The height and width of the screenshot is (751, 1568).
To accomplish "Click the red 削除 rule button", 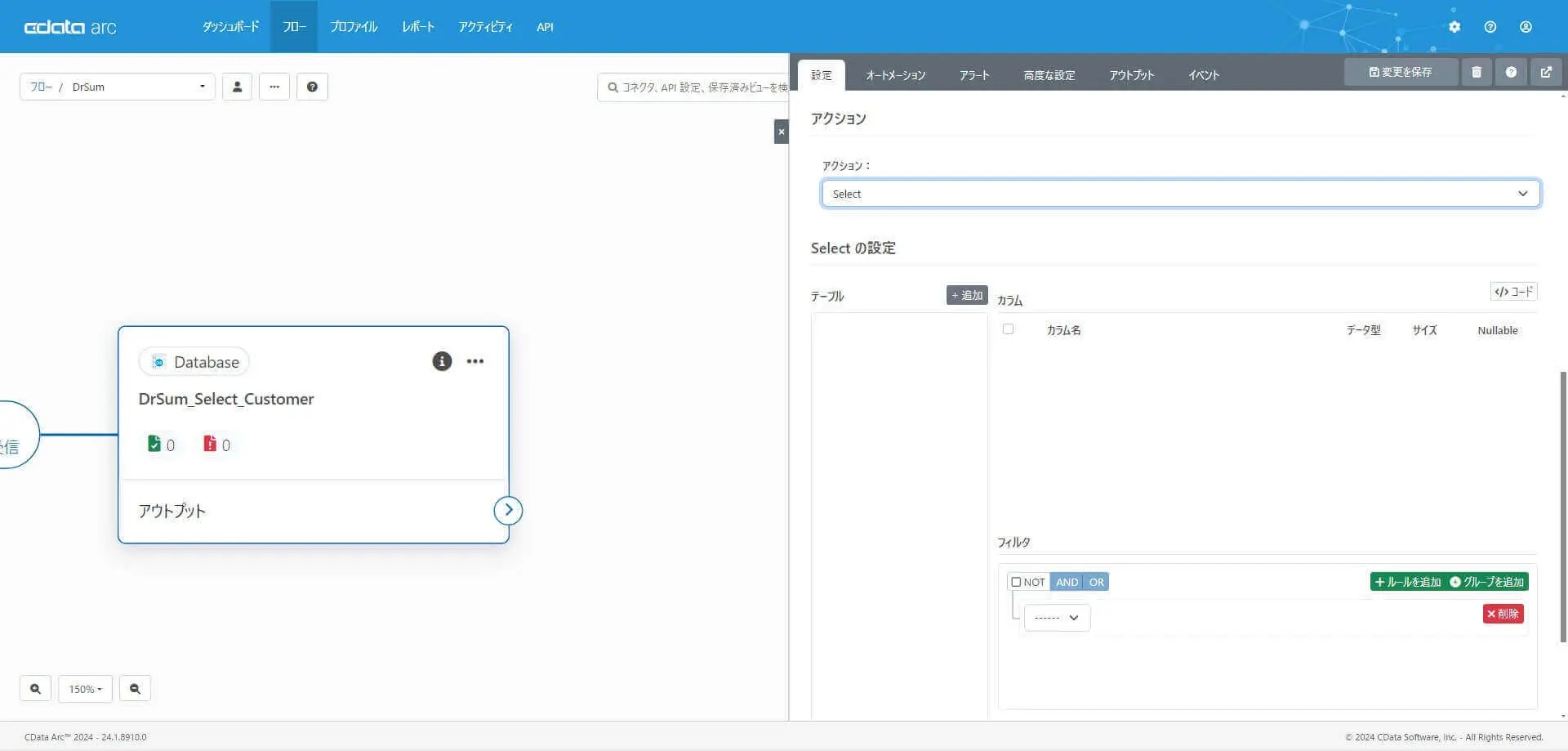I will pyautogui.click(x=1503, y=614).
